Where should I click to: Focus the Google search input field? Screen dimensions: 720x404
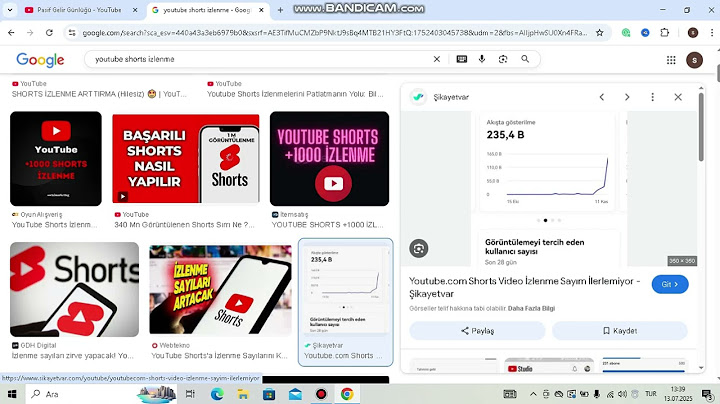[262, 59]
